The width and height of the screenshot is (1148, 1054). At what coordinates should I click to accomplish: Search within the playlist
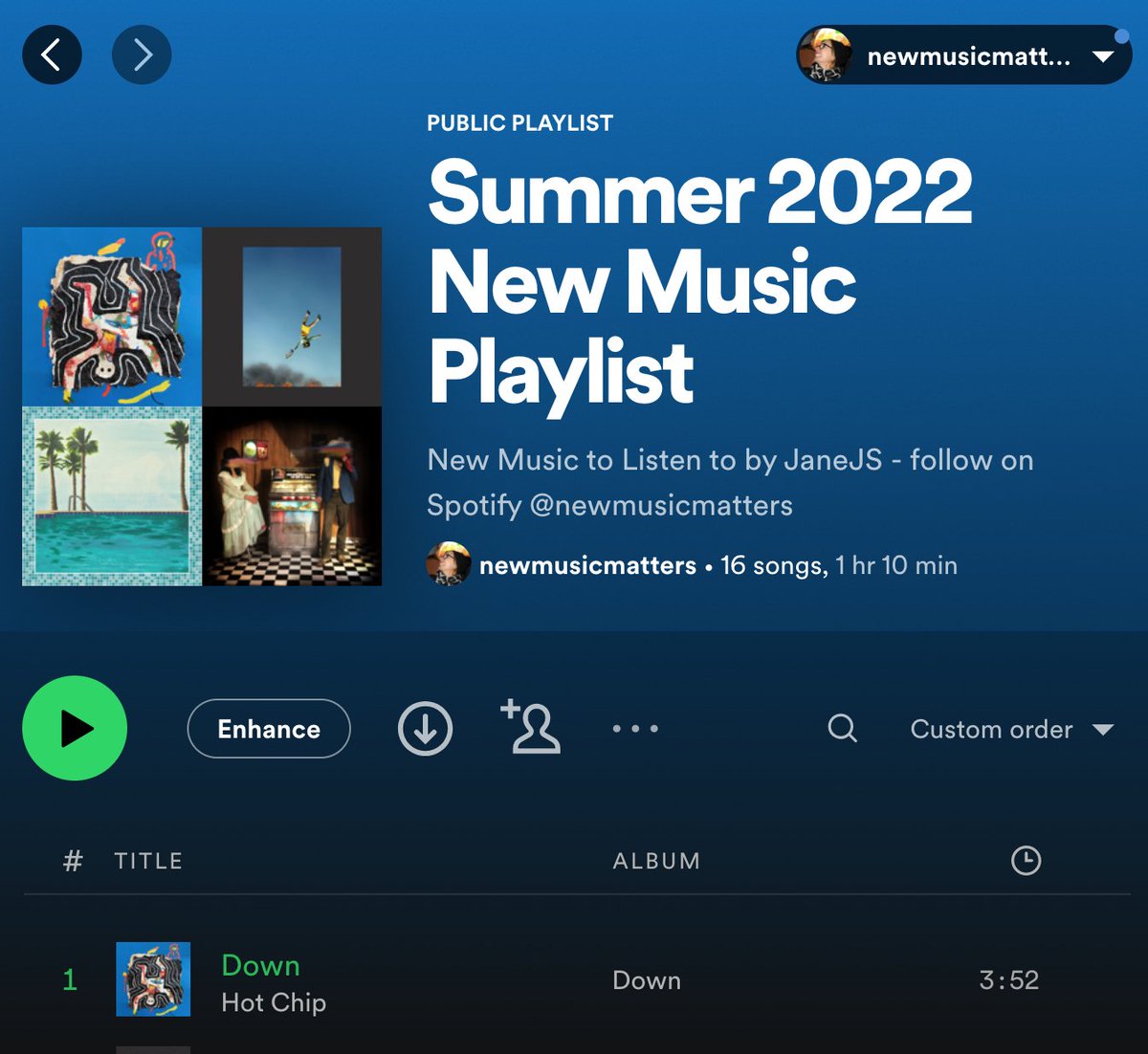pos(841,729)
